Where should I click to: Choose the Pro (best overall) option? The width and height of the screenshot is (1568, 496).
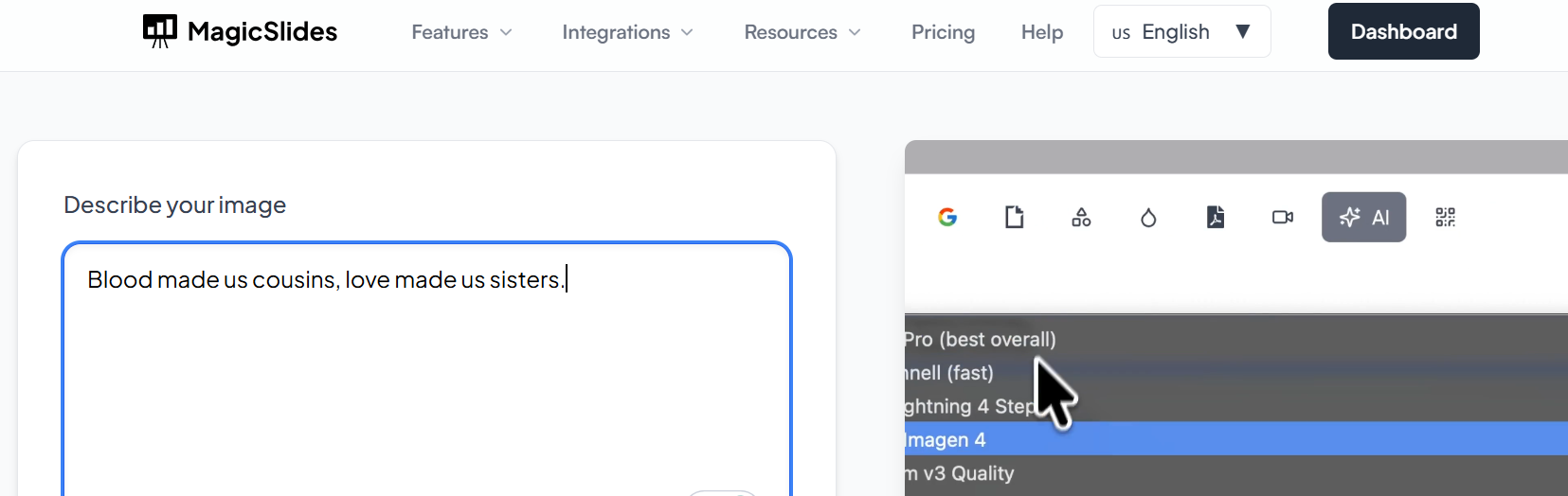tap(980, 339)
